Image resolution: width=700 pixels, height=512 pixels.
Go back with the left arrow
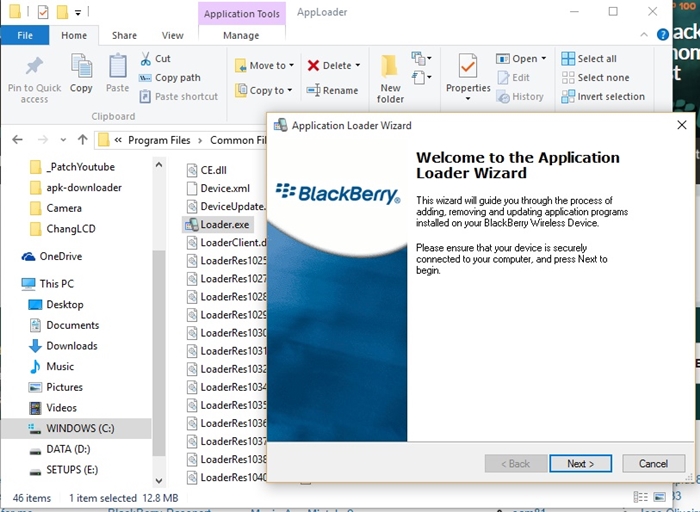tap(17, 140)
